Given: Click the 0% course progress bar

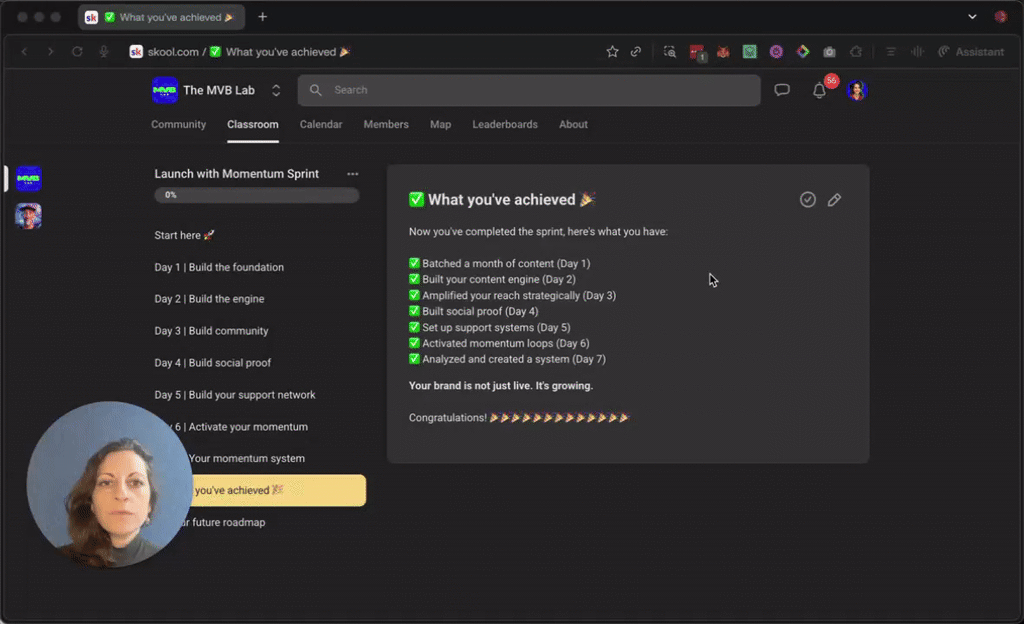Looking at the screenshot, I should pyautogui.click(x=257, y=195).
